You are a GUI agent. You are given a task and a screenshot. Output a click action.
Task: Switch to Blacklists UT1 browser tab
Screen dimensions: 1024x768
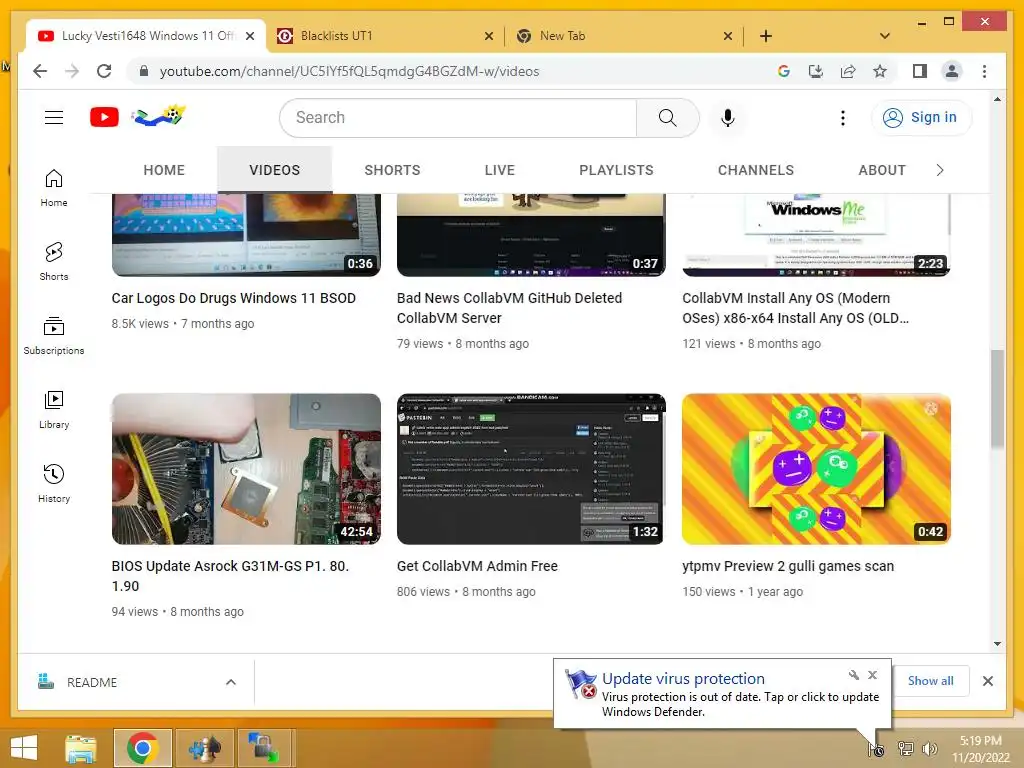point(385,36)
